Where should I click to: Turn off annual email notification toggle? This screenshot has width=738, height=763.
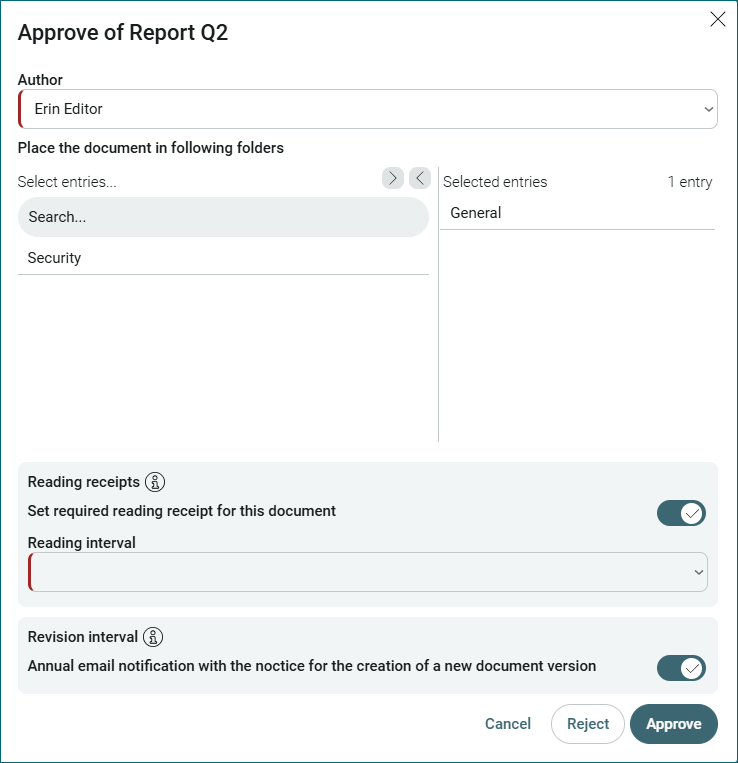coord(681,668)
